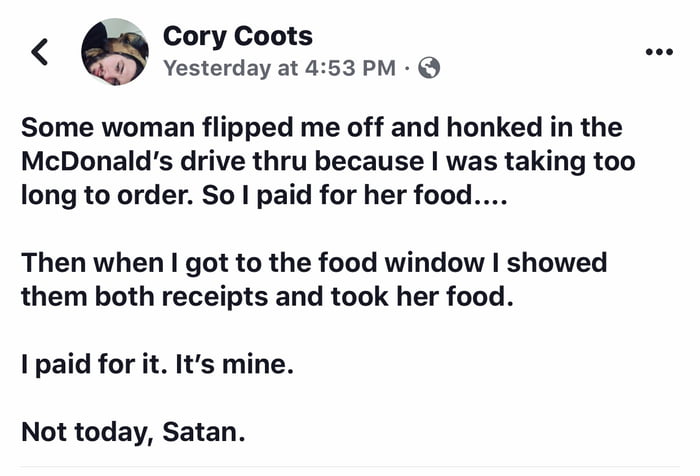Go back using the left chevron arrow

pyautogui.click(x=41, y=53)
